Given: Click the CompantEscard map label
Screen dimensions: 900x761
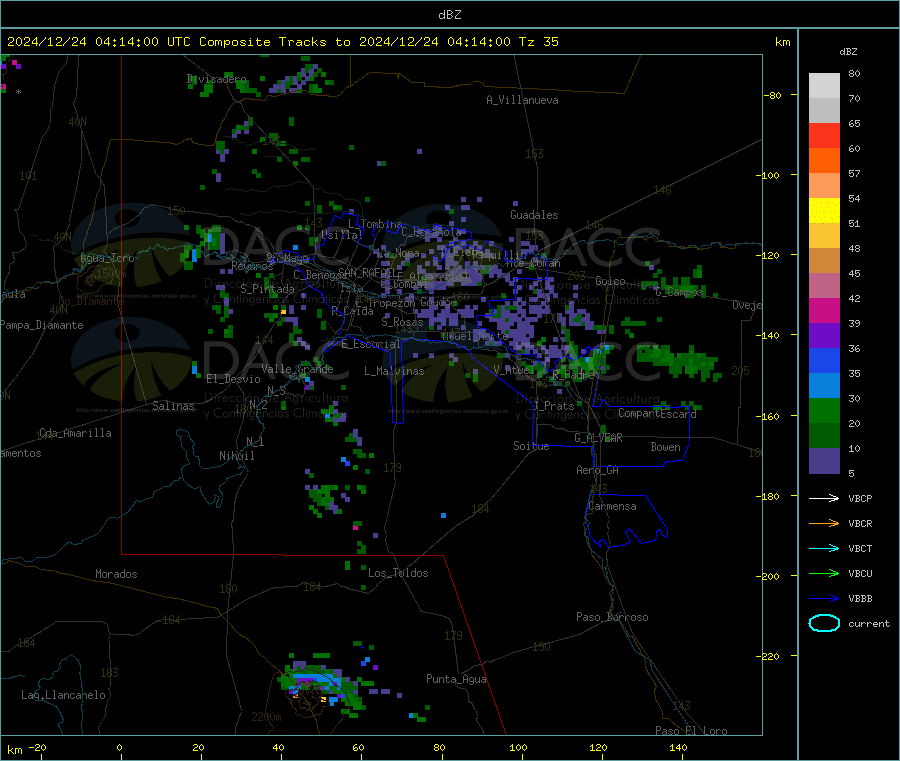Looking at the screenshot, I should click(x=657, y=413).
